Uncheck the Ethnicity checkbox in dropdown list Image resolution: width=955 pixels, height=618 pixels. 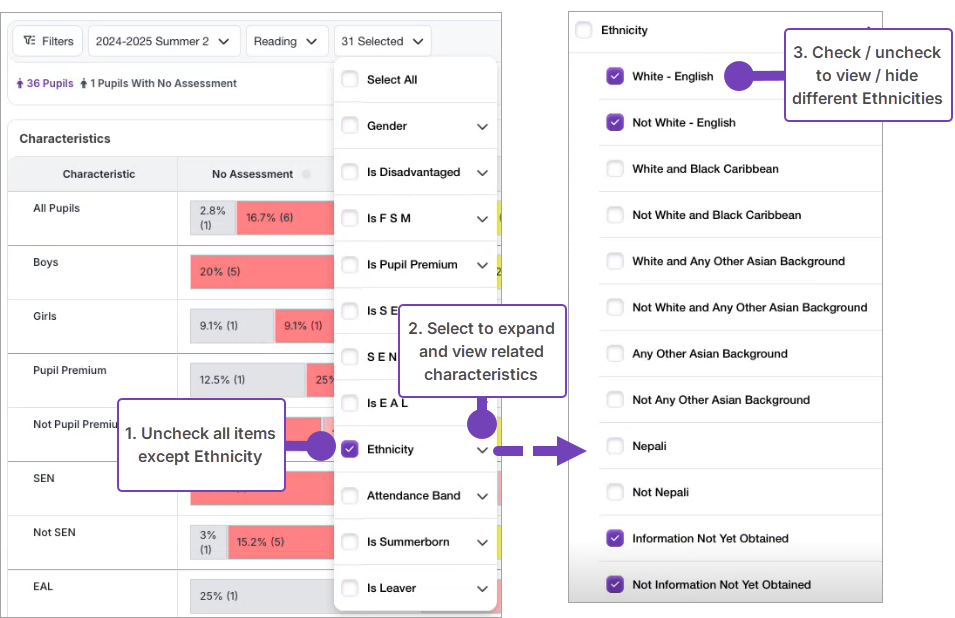(x=350, y=449)
